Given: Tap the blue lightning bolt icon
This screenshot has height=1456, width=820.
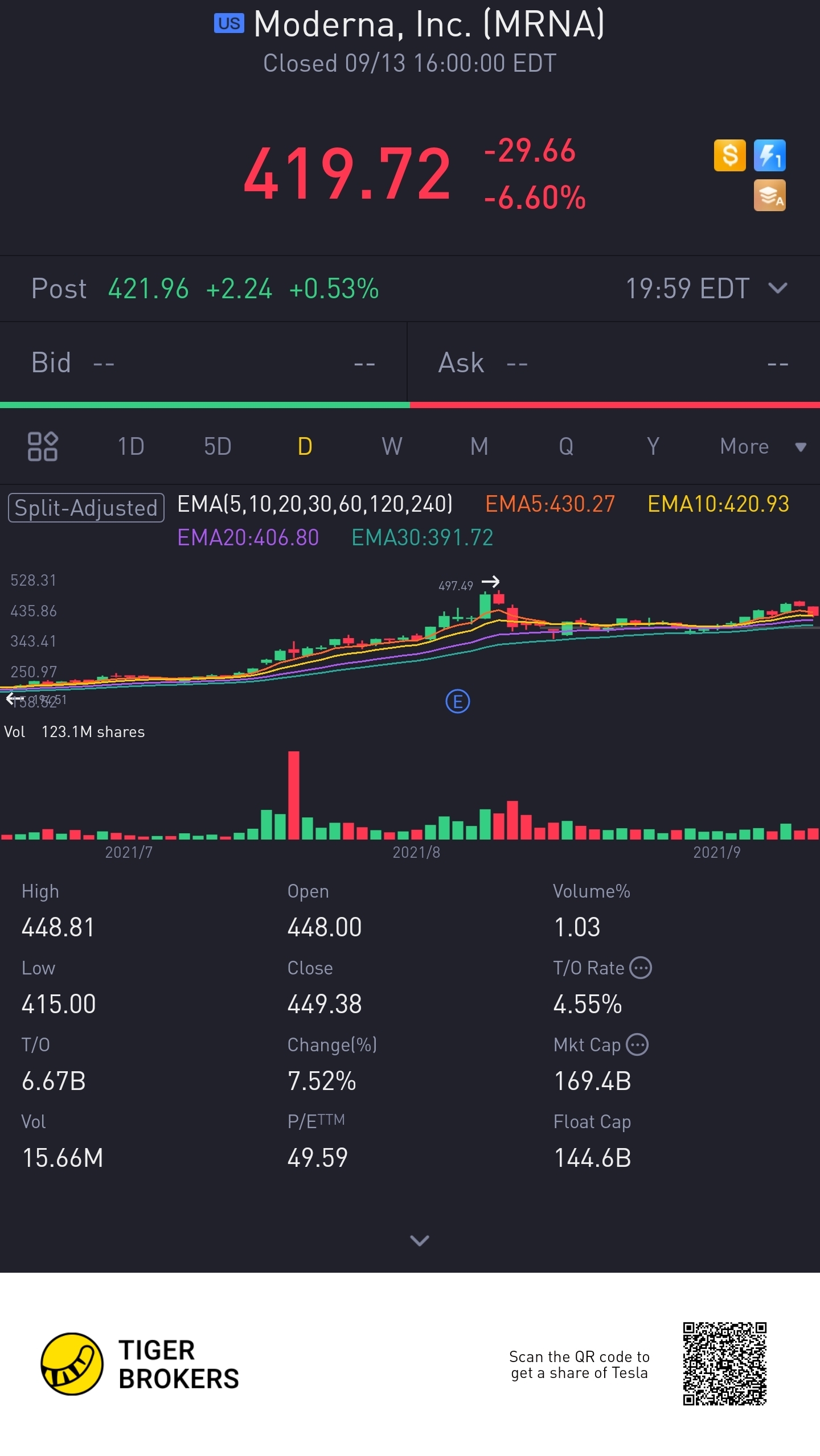Looking at the screenshot, I should pos(770,155).
